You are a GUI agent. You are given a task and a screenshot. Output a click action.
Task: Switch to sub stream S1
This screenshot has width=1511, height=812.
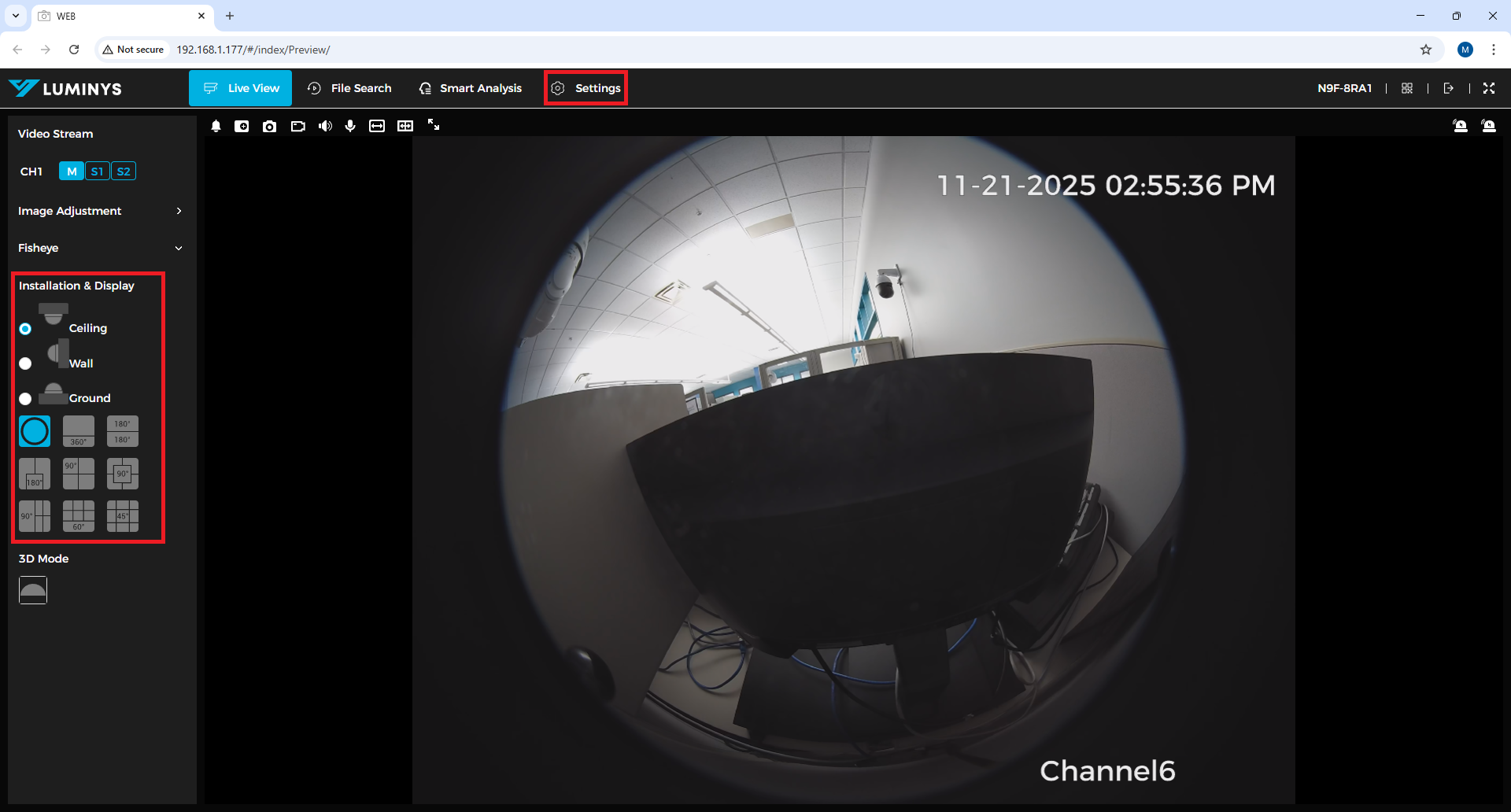[x=97, y=172]
